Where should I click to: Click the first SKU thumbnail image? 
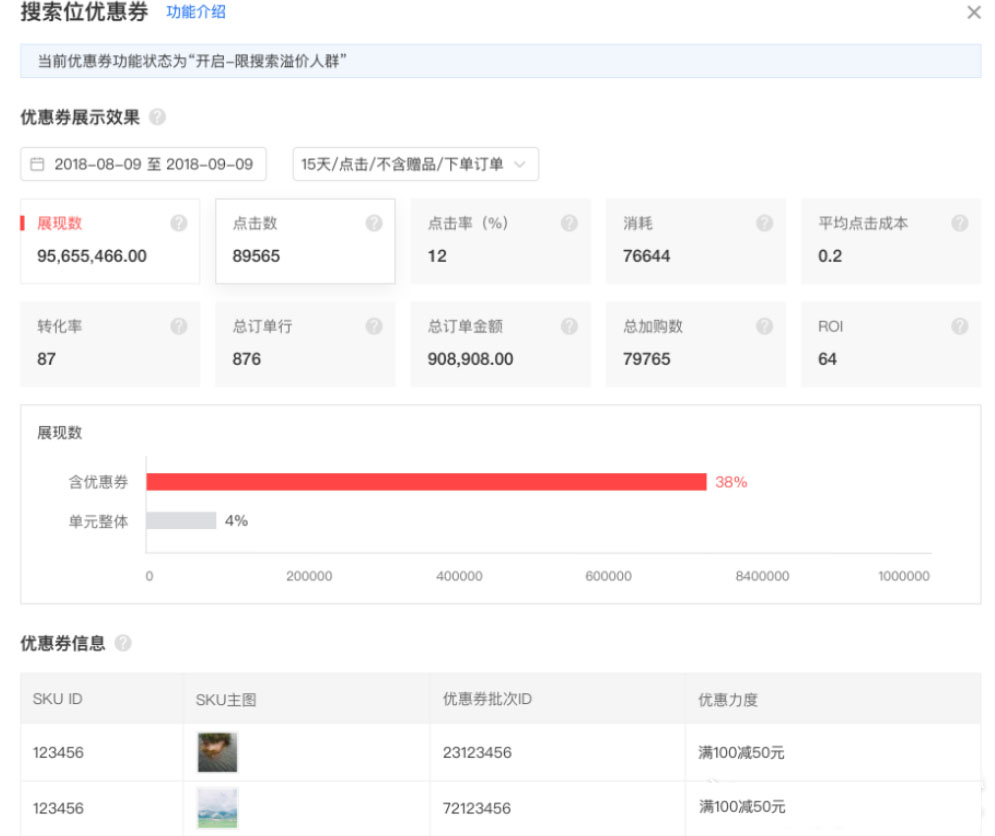(x=217, y=752)
